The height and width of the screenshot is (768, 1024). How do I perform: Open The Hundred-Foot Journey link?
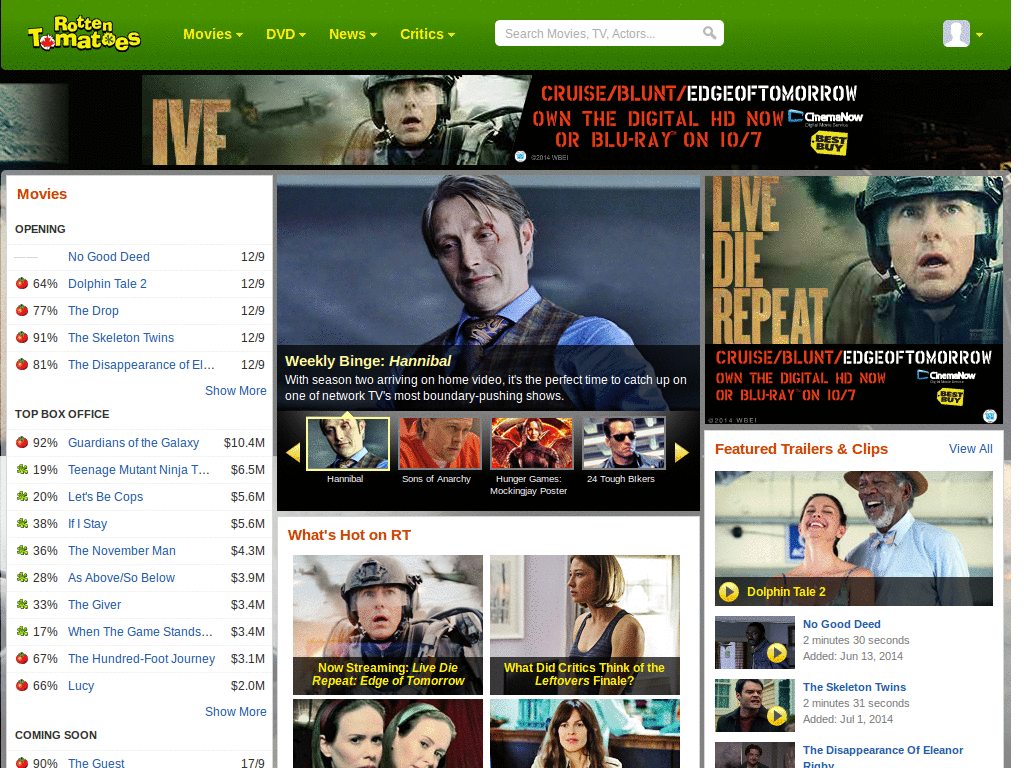[141, 659]
